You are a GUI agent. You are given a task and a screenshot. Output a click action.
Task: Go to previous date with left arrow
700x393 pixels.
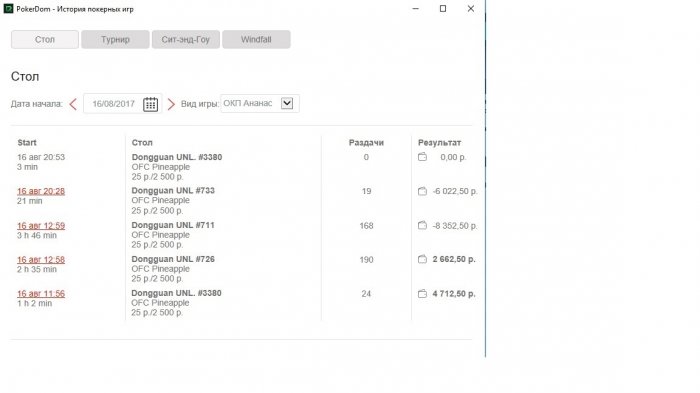[73, 104]
